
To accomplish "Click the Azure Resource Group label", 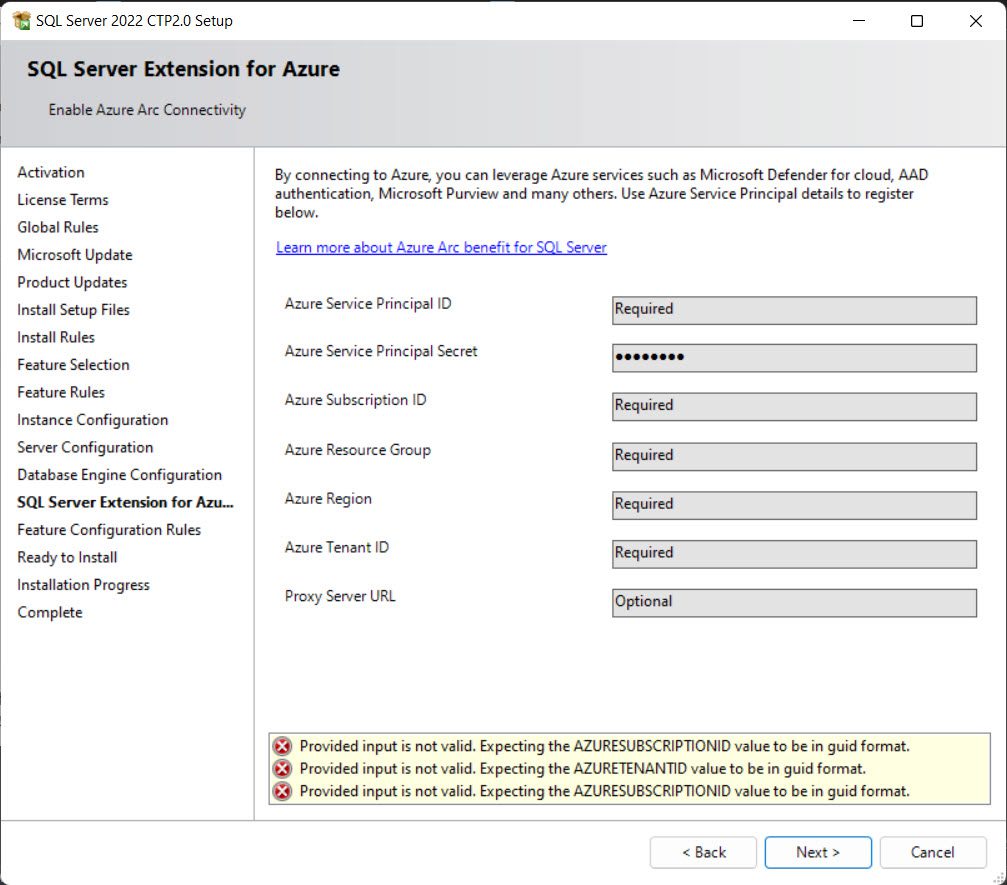I will tap(358, 450).
